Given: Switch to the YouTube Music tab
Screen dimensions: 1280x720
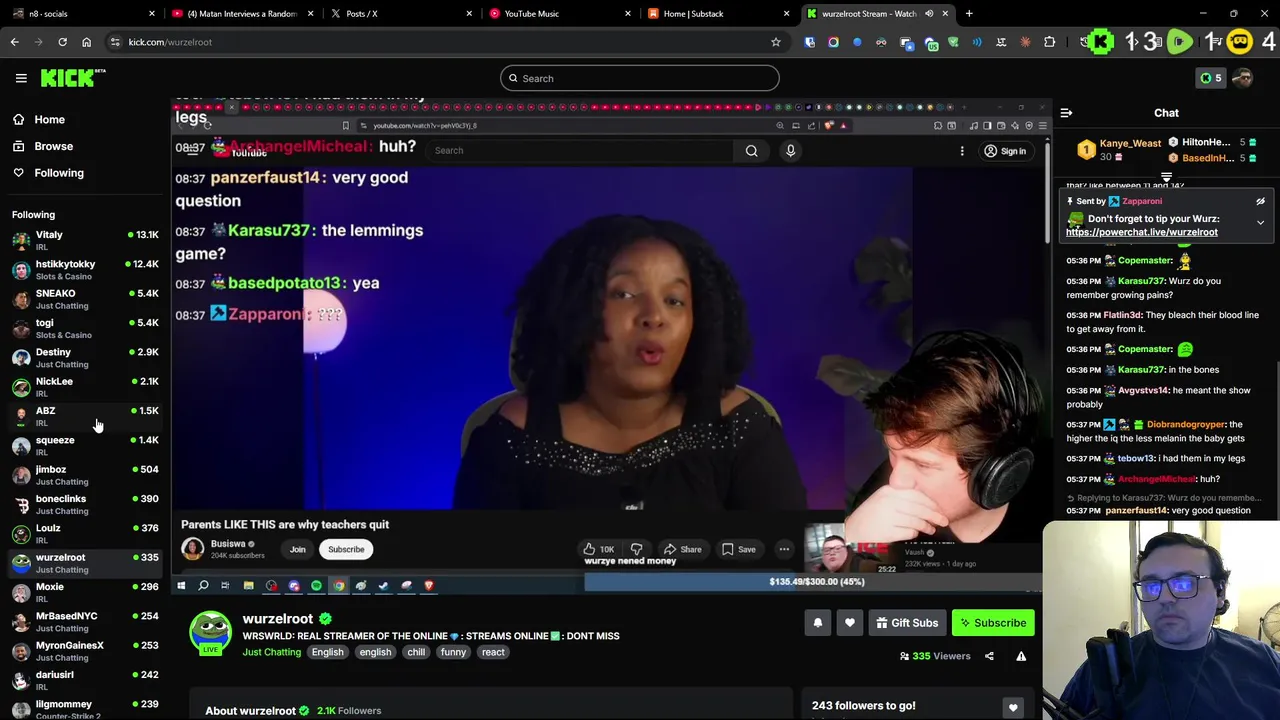Looking at the screenshot, I should tap(560, 13).
